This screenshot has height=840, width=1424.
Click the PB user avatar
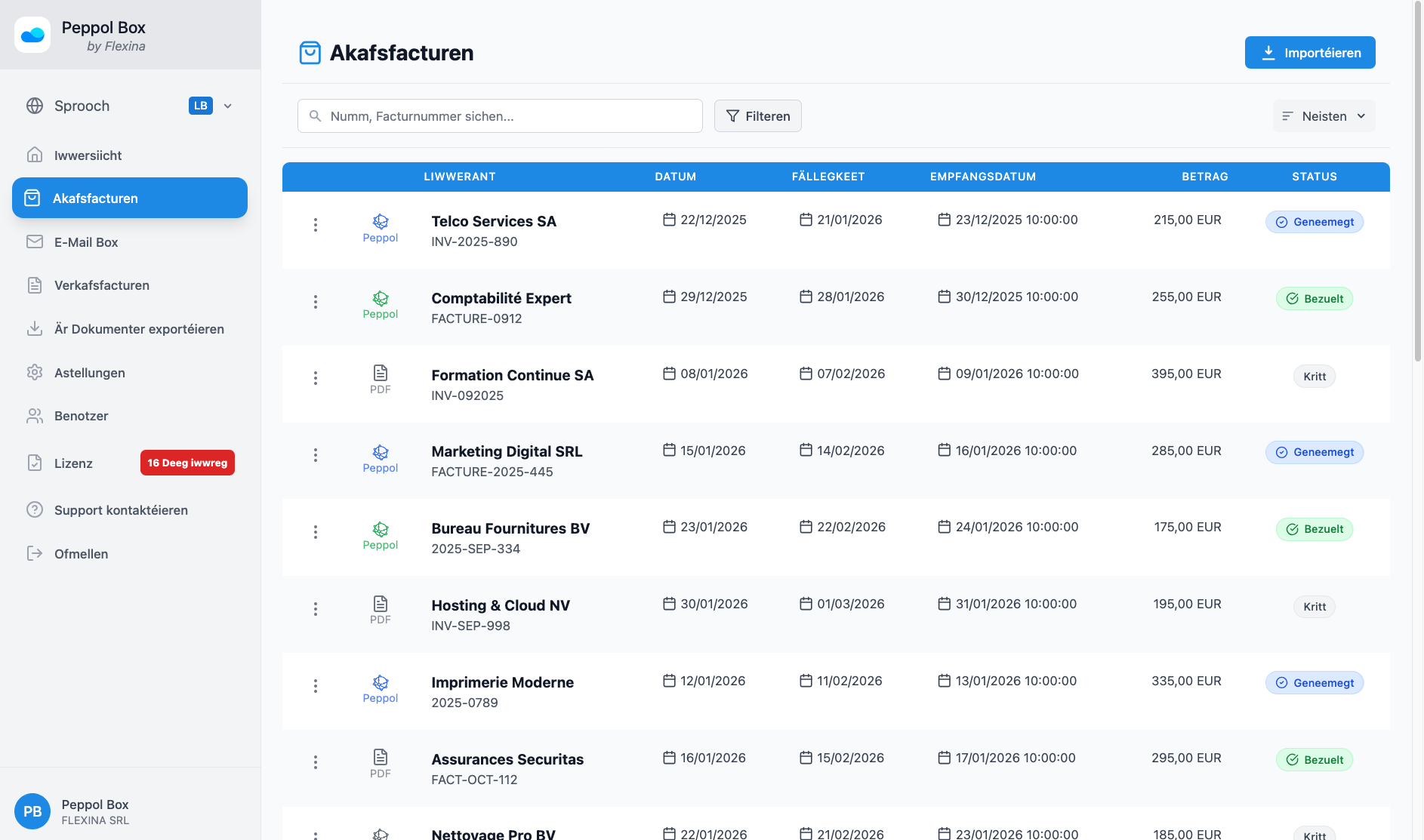coord(32,811)
